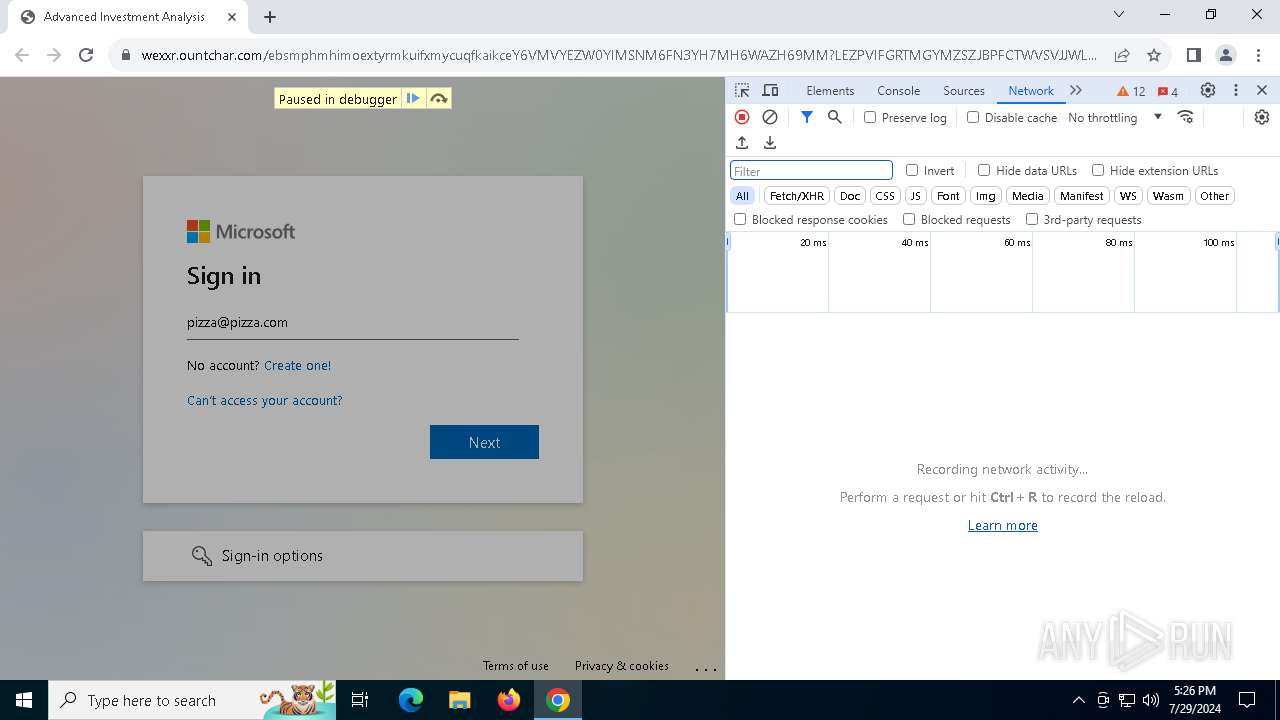Image resolution: width=1280 pixels, height=720 pixels.
Task: Click the Next button
Action: tap(484, 442)
